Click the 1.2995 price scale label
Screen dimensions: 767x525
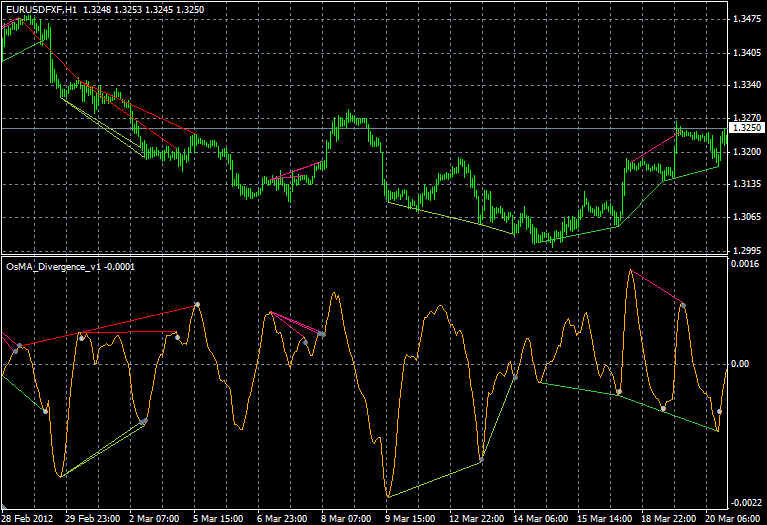pos(747,251)
